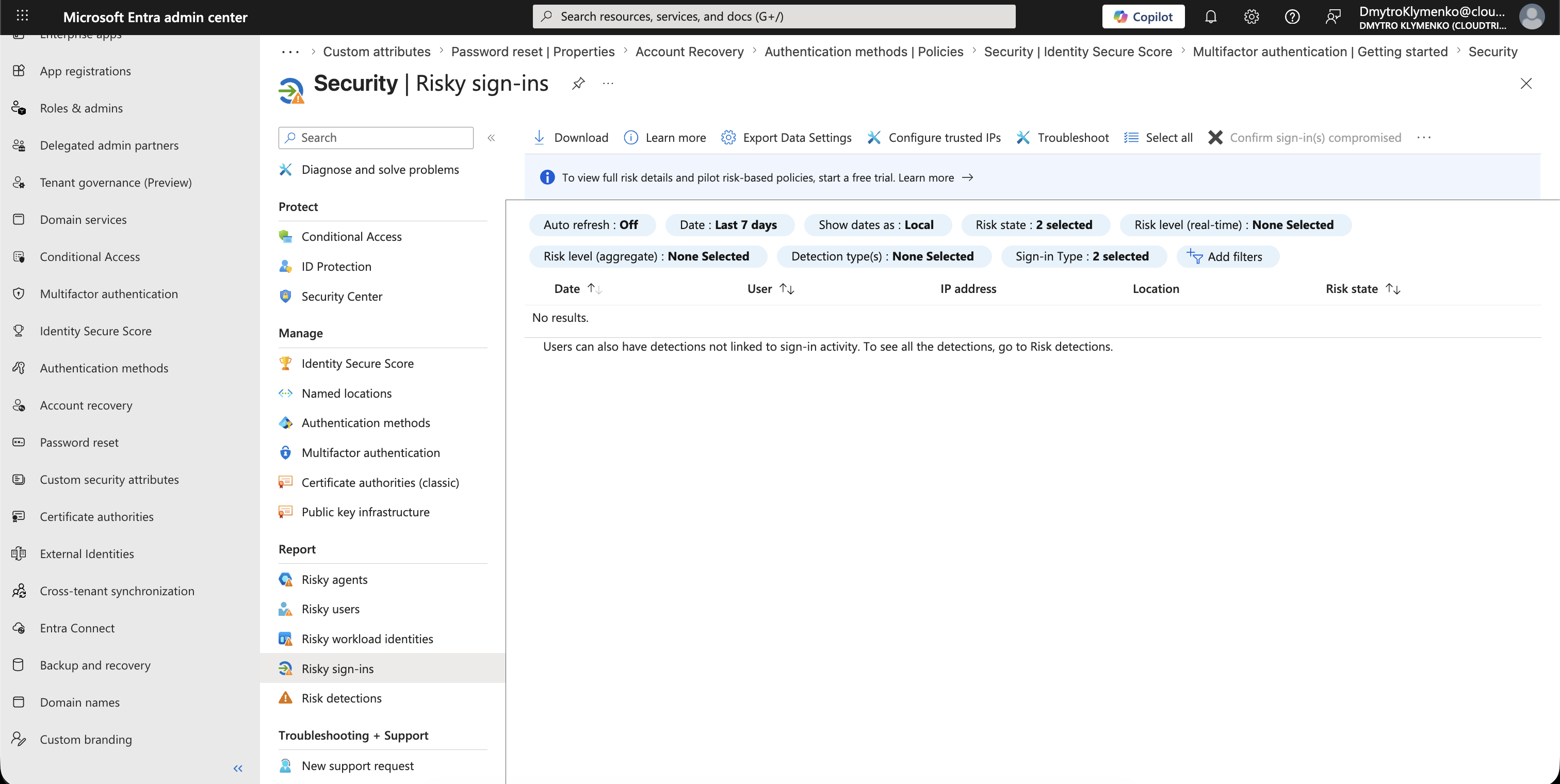Viewport: 1560px width, 784px height.
Task: Collapse the Security side menu
Action: [x=491, y=137]
